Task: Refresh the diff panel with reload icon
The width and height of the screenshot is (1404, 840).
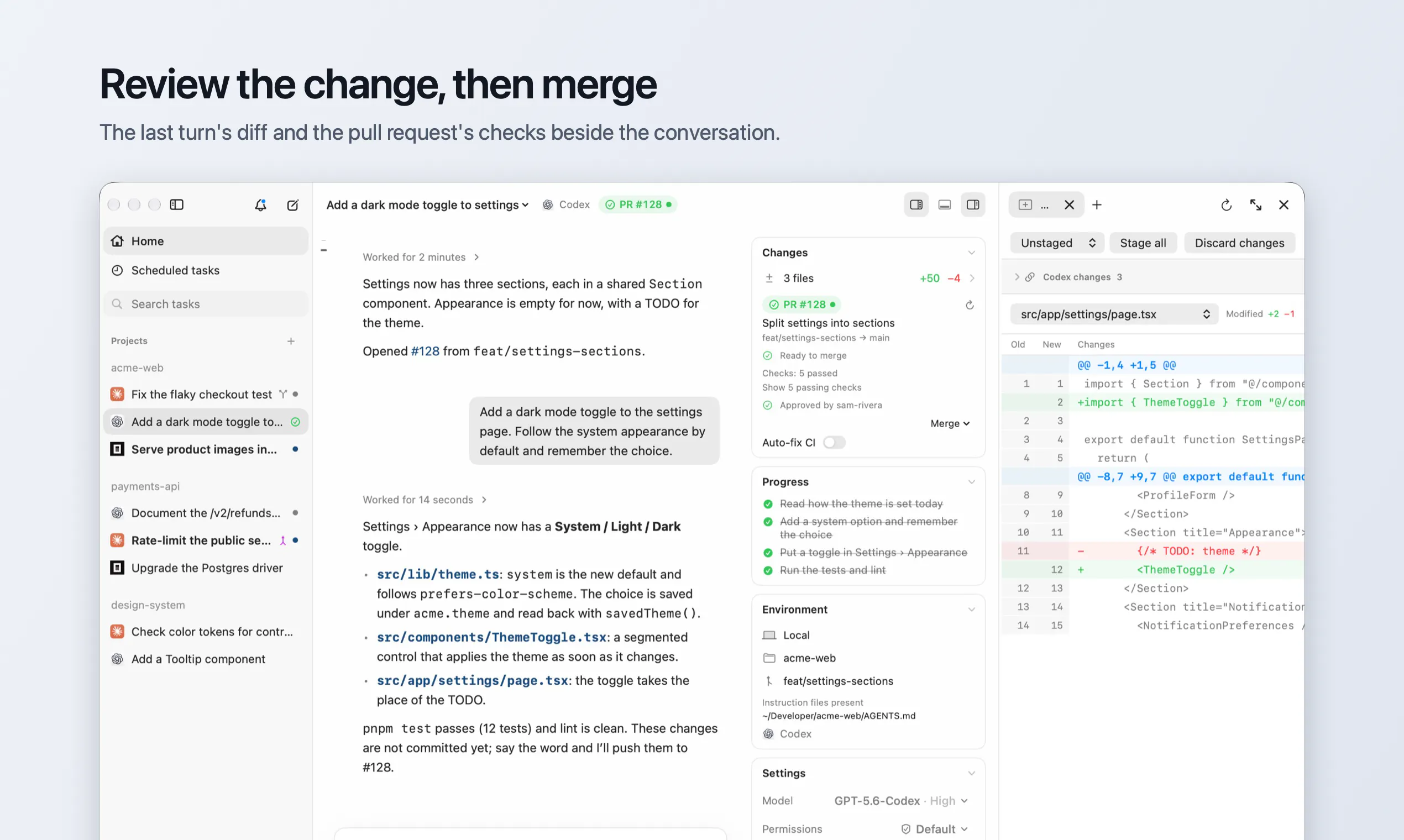Action: [x=1226, y=205]
